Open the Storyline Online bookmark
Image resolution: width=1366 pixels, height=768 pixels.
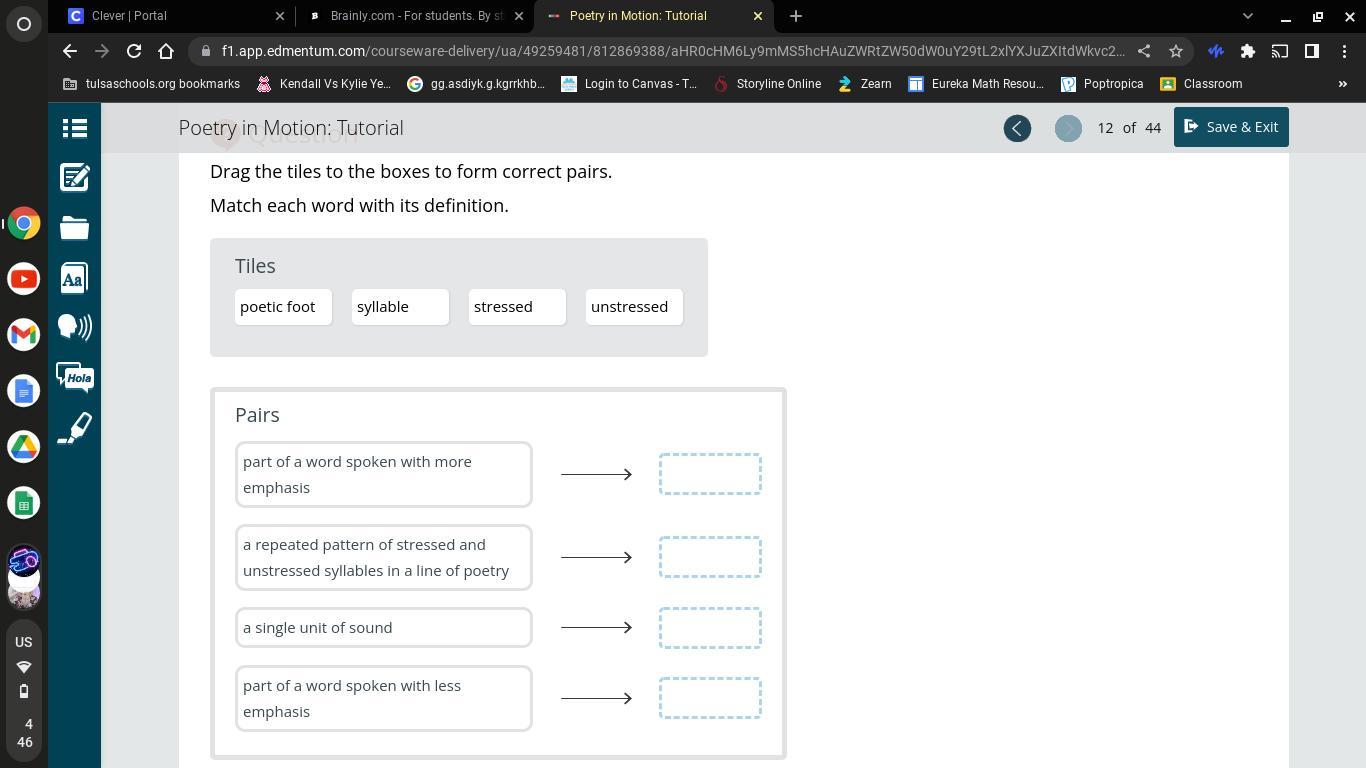768,84
